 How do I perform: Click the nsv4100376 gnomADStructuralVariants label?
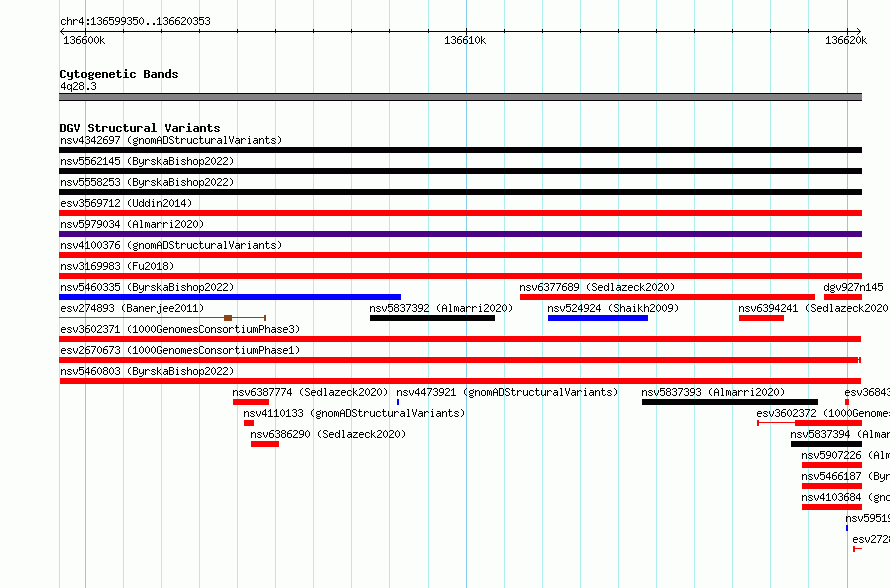click(x=171, y=245)
